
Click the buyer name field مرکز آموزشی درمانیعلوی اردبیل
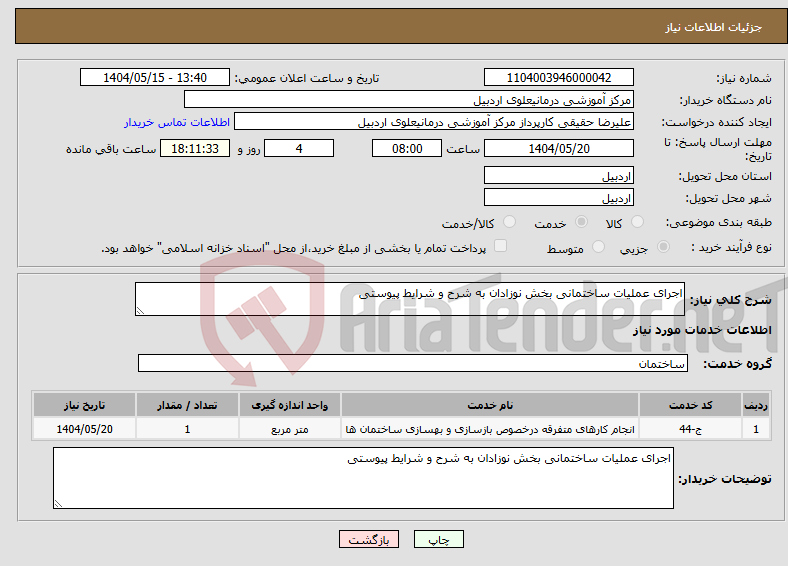coord(409,100)
